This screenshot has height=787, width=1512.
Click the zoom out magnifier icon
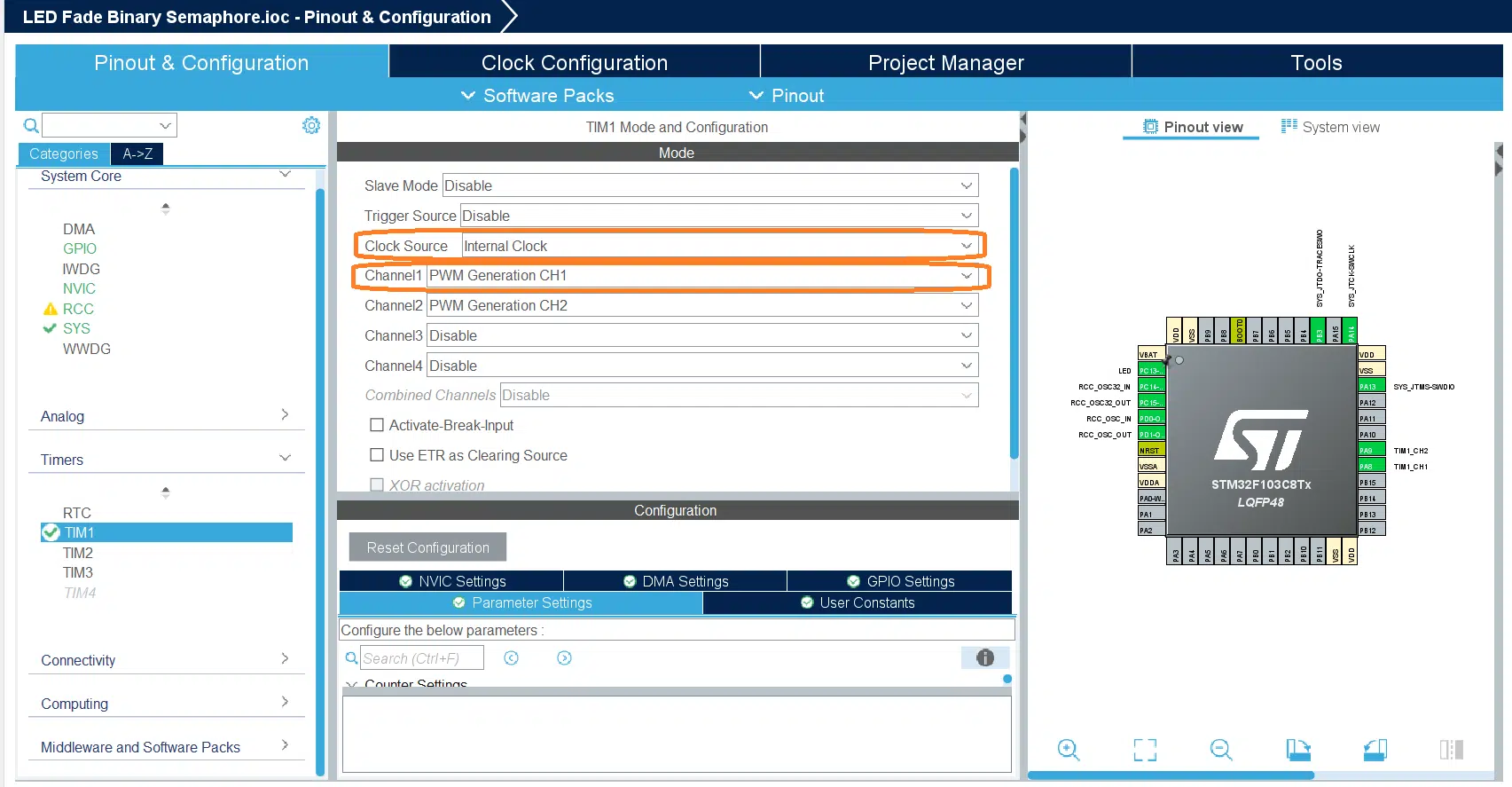click(1221, 750)
